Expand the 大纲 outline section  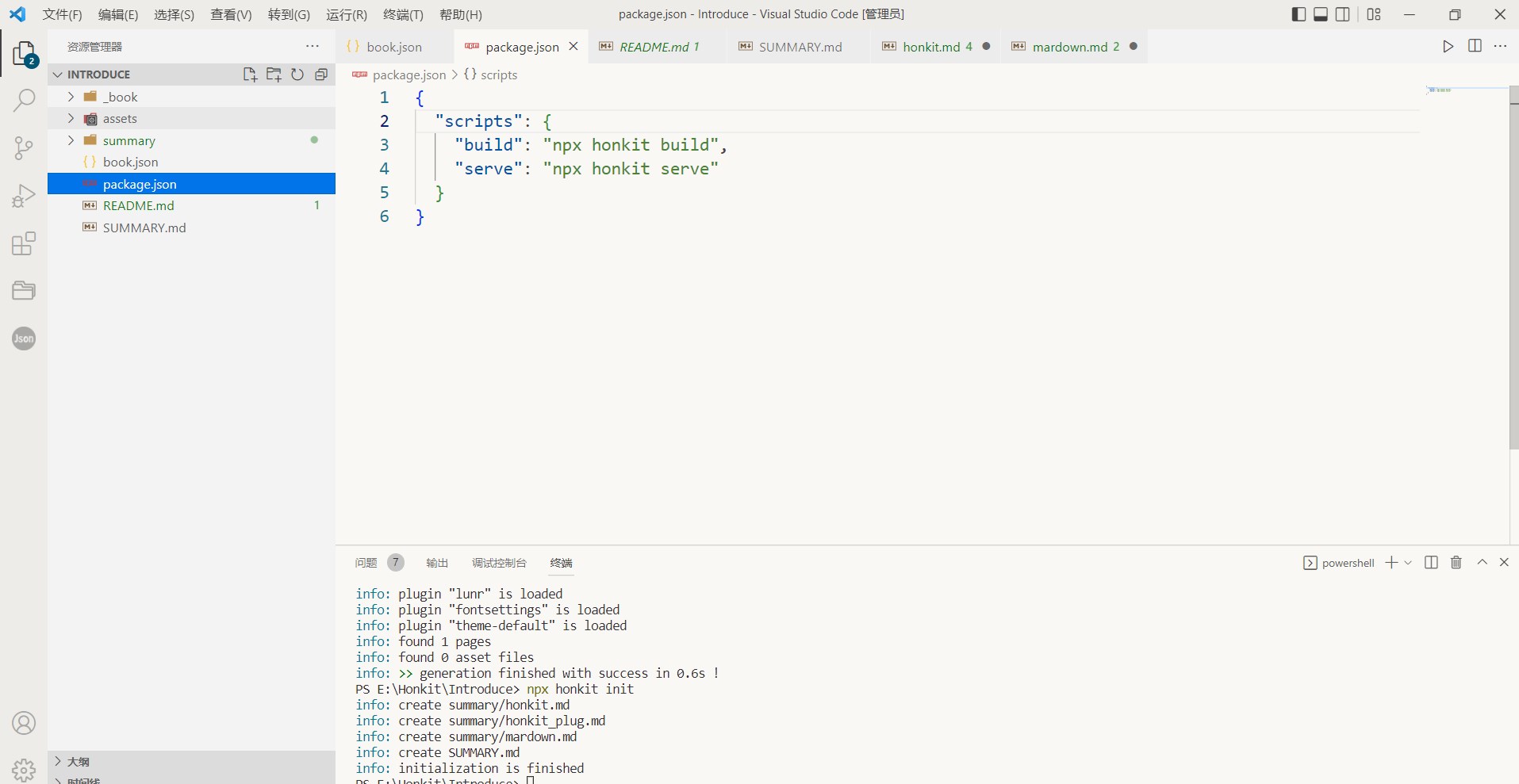pos(191,762)
